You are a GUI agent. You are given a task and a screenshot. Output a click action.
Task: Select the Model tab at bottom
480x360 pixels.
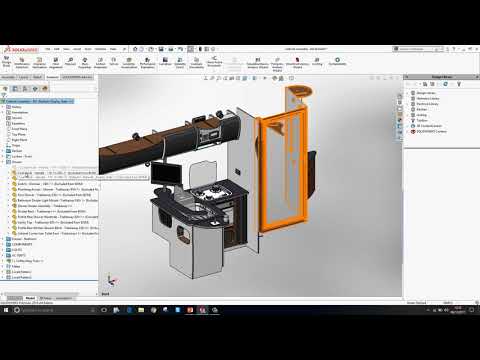[x=30, y=298]
